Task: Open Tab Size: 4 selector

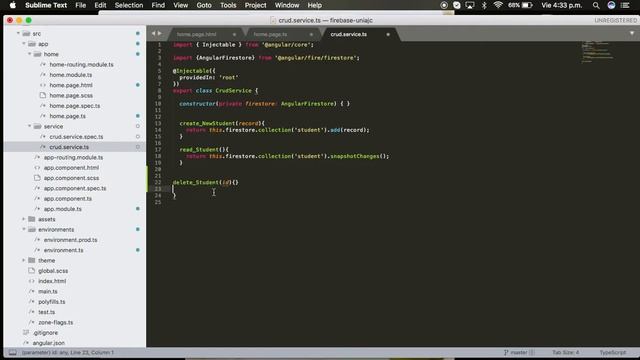Action: tap(565, 352)
